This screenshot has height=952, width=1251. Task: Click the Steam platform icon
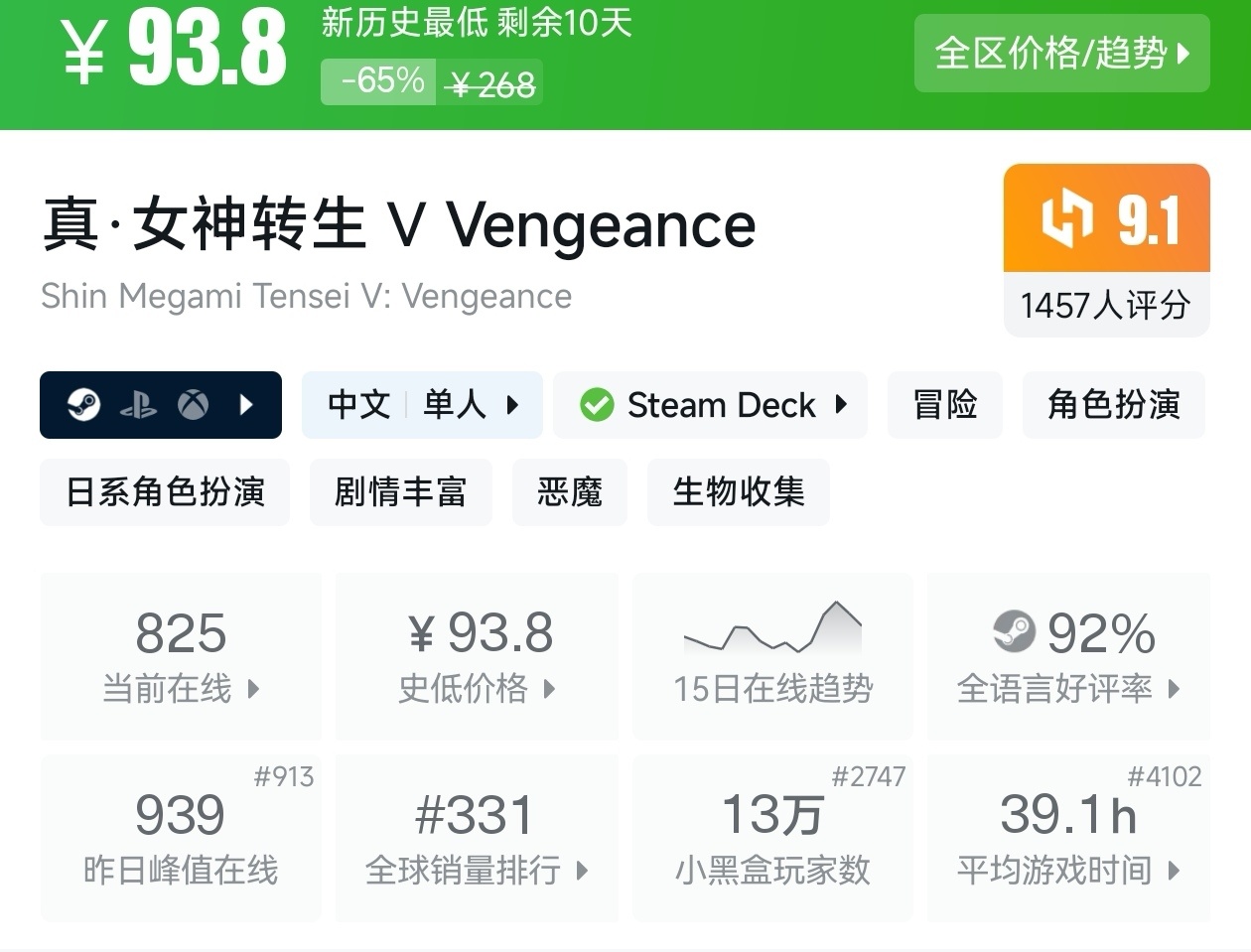tap(83, 405)
